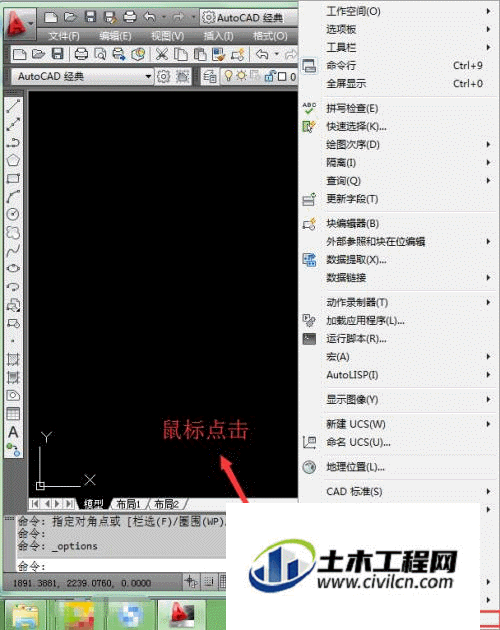Choose 块编辑器(B) menu entry
The image size is (500, 630).
[398, 223]
